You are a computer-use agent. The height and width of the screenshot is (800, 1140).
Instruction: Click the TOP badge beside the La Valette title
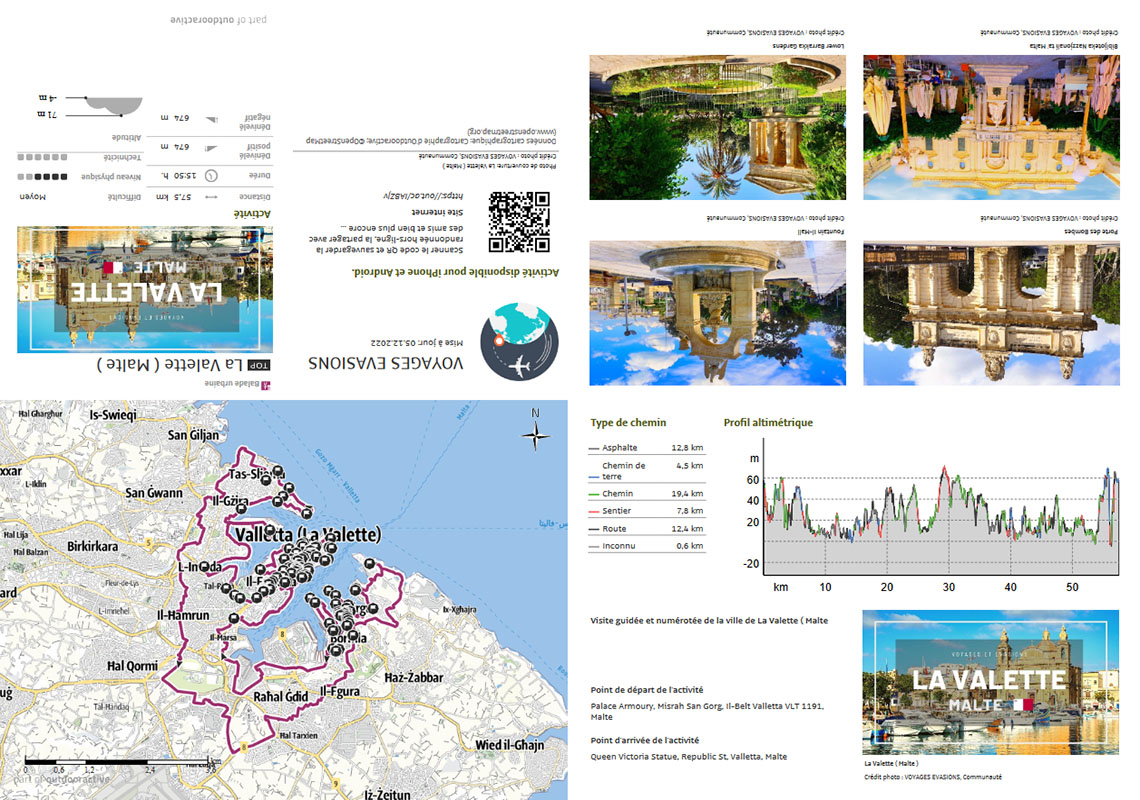259,365
